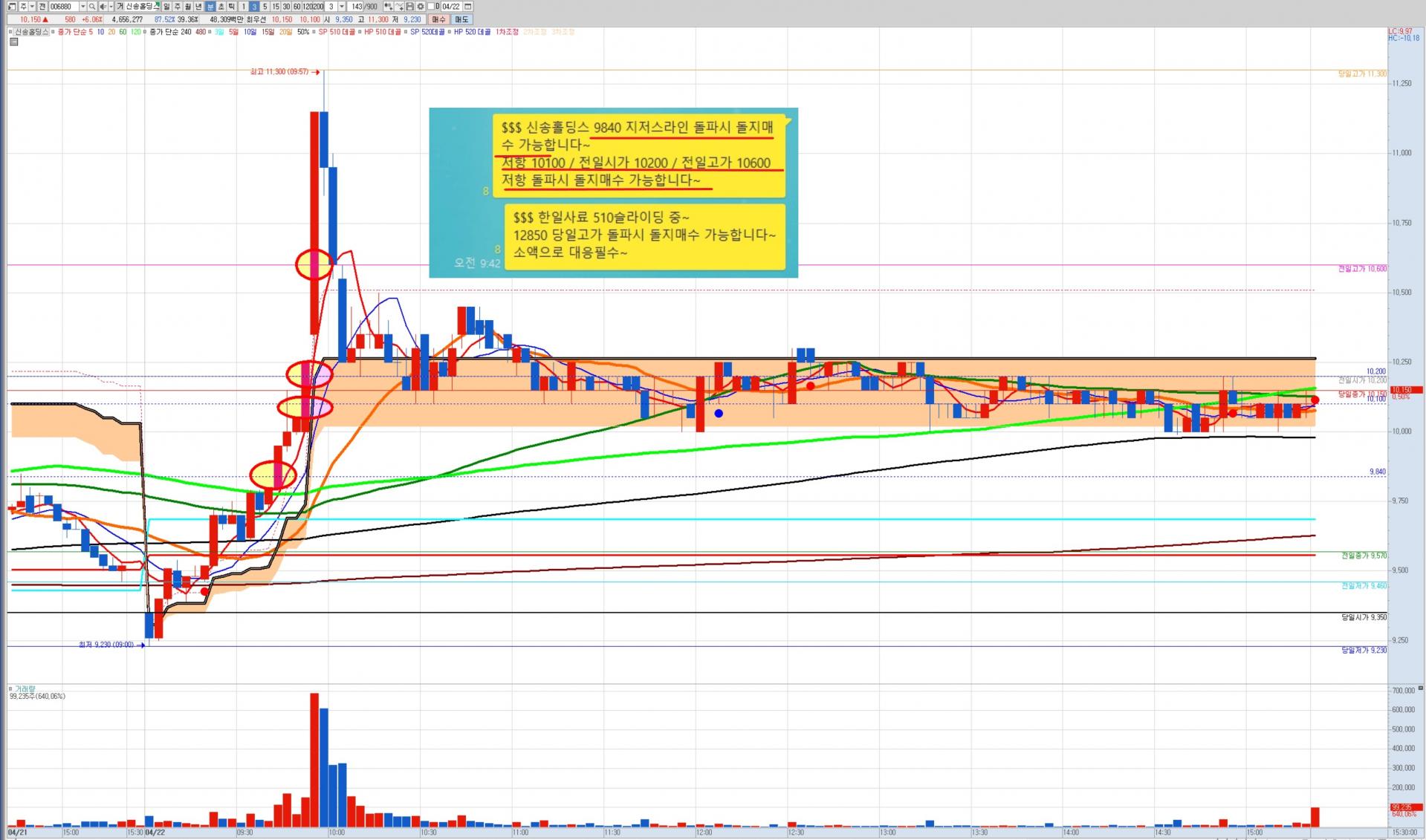The width and height of the screenshot is (1426, 840).
Task: Click the small table icon under legend
Action: (x=14, y=42)
